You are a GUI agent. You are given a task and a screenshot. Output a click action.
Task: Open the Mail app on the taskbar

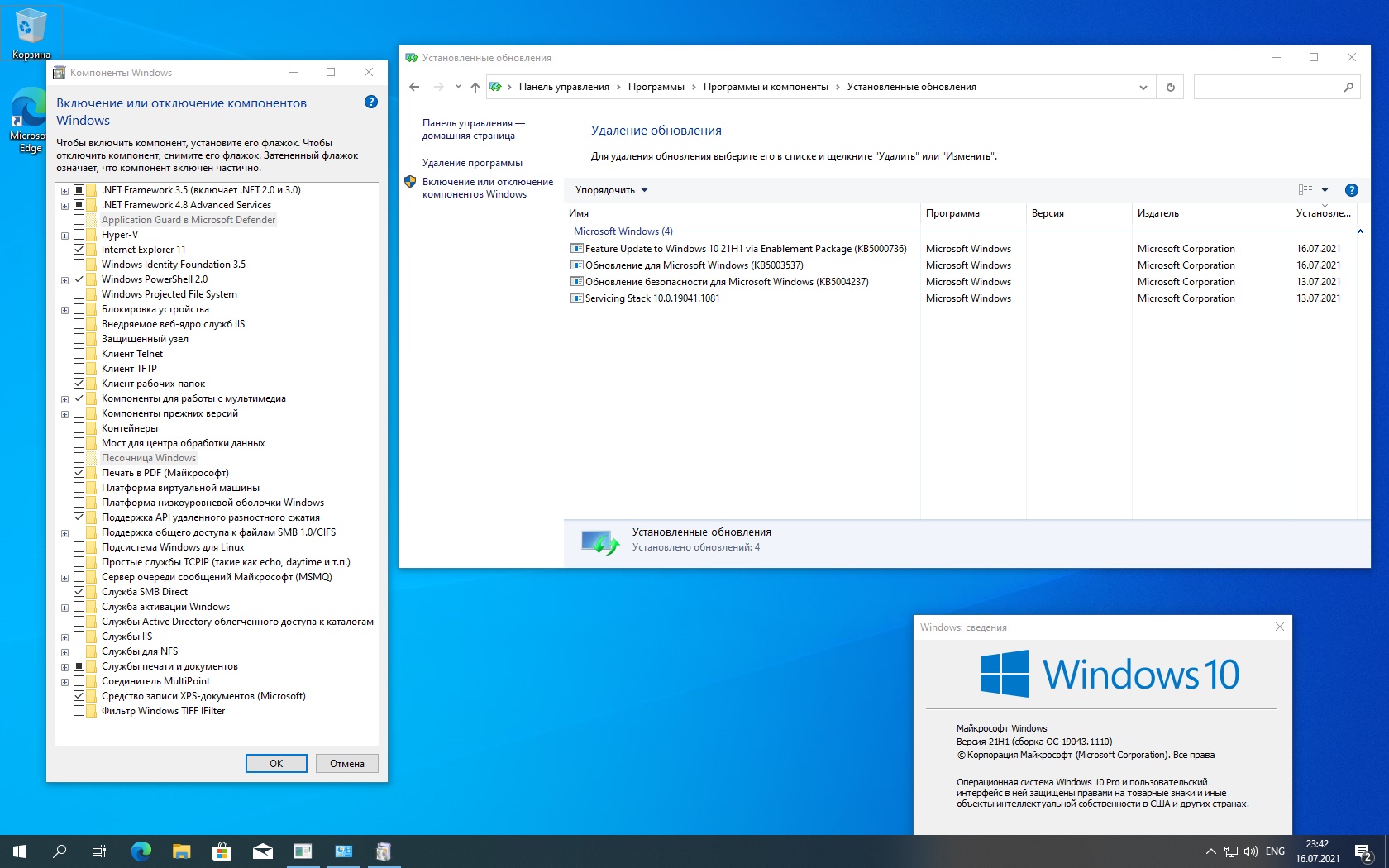[262, 851]
